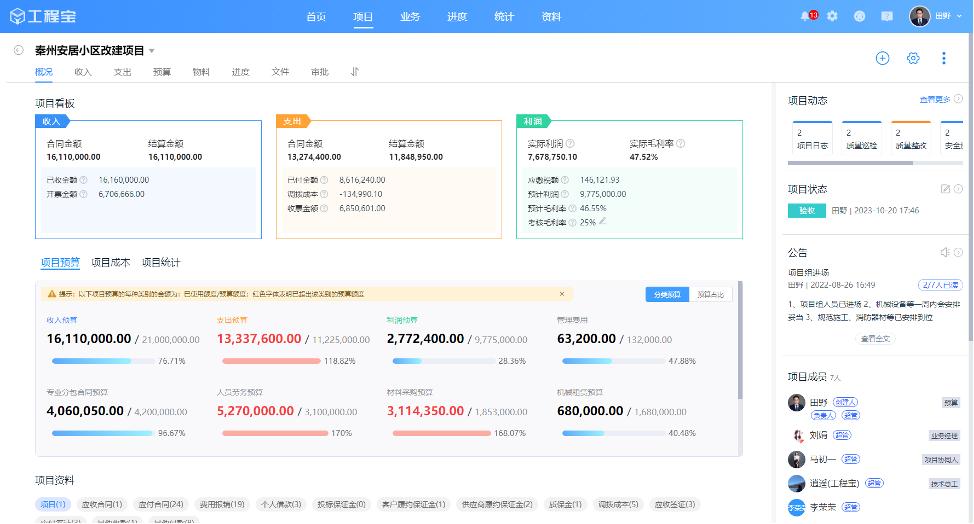Click help icon next to 已付金额
Image resolution: width=974 pixels, height=524 pixels.
324,180
